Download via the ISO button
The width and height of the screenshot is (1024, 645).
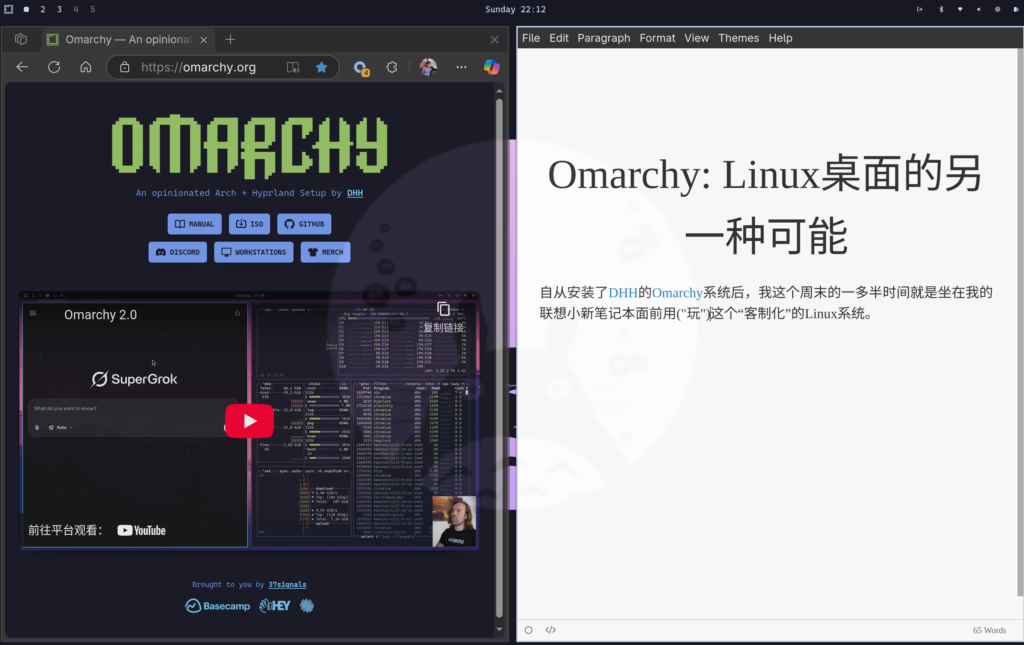coord(249,224)
